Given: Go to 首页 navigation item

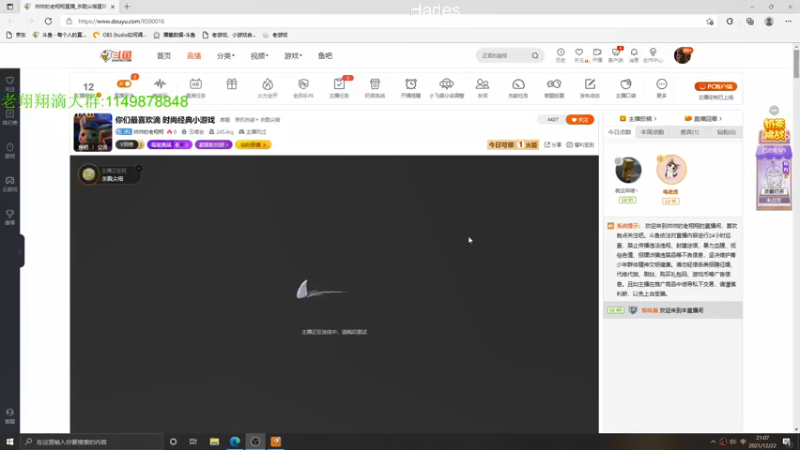Looking at the screenshot, I should (x=164, y=56).
